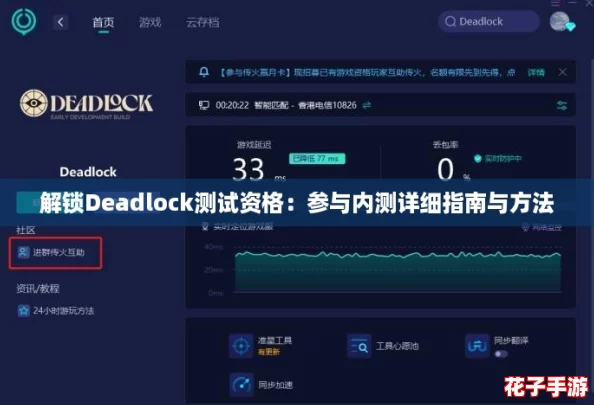The height and width of the screenshot is (405, 594).
Task: Open the 云存档 tab
Action: tap(203, 23)
